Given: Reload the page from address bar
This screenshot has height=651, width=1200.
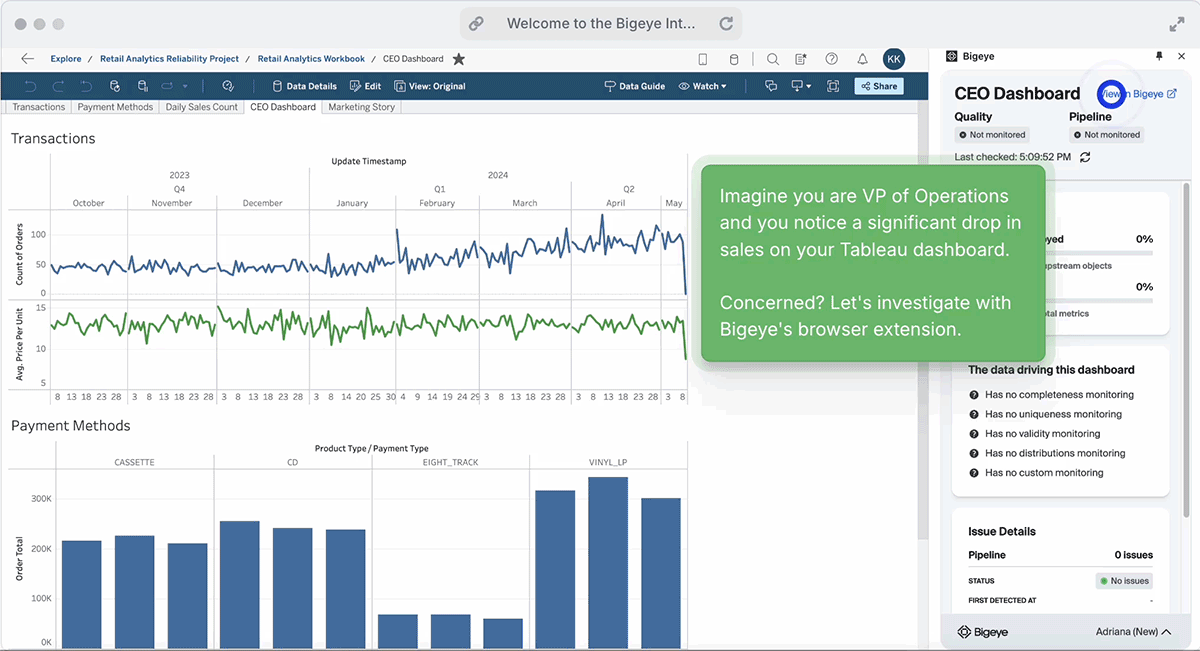Looking at the screenshot, I should point(726,23).
